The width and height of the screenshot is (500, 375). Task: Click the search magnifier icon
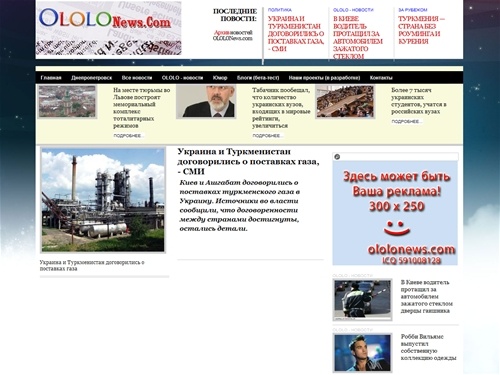point(337,157)
